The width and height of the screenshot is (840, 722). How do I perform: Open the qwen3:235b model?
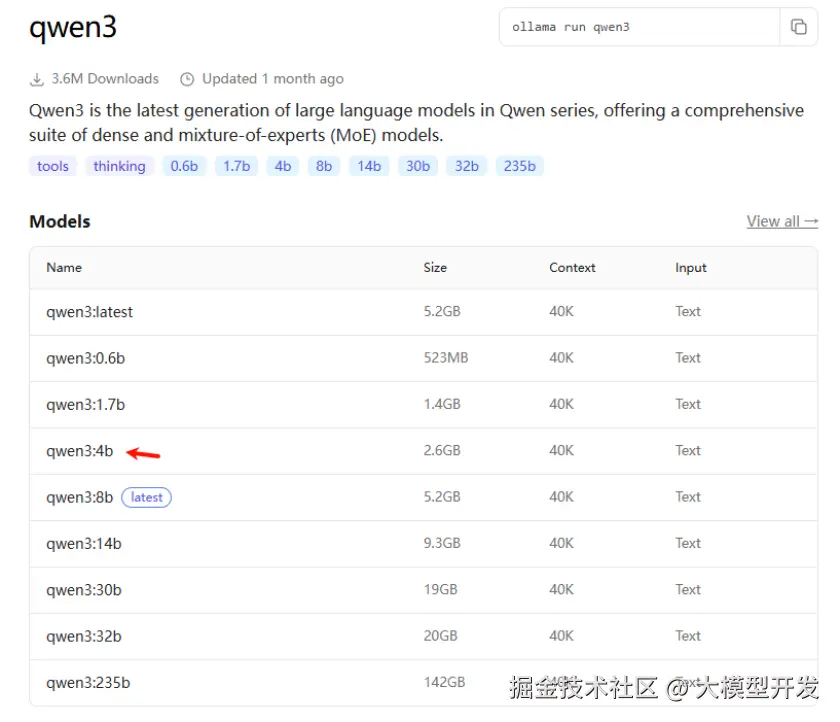pyautogui.click(x=88, y=683)
